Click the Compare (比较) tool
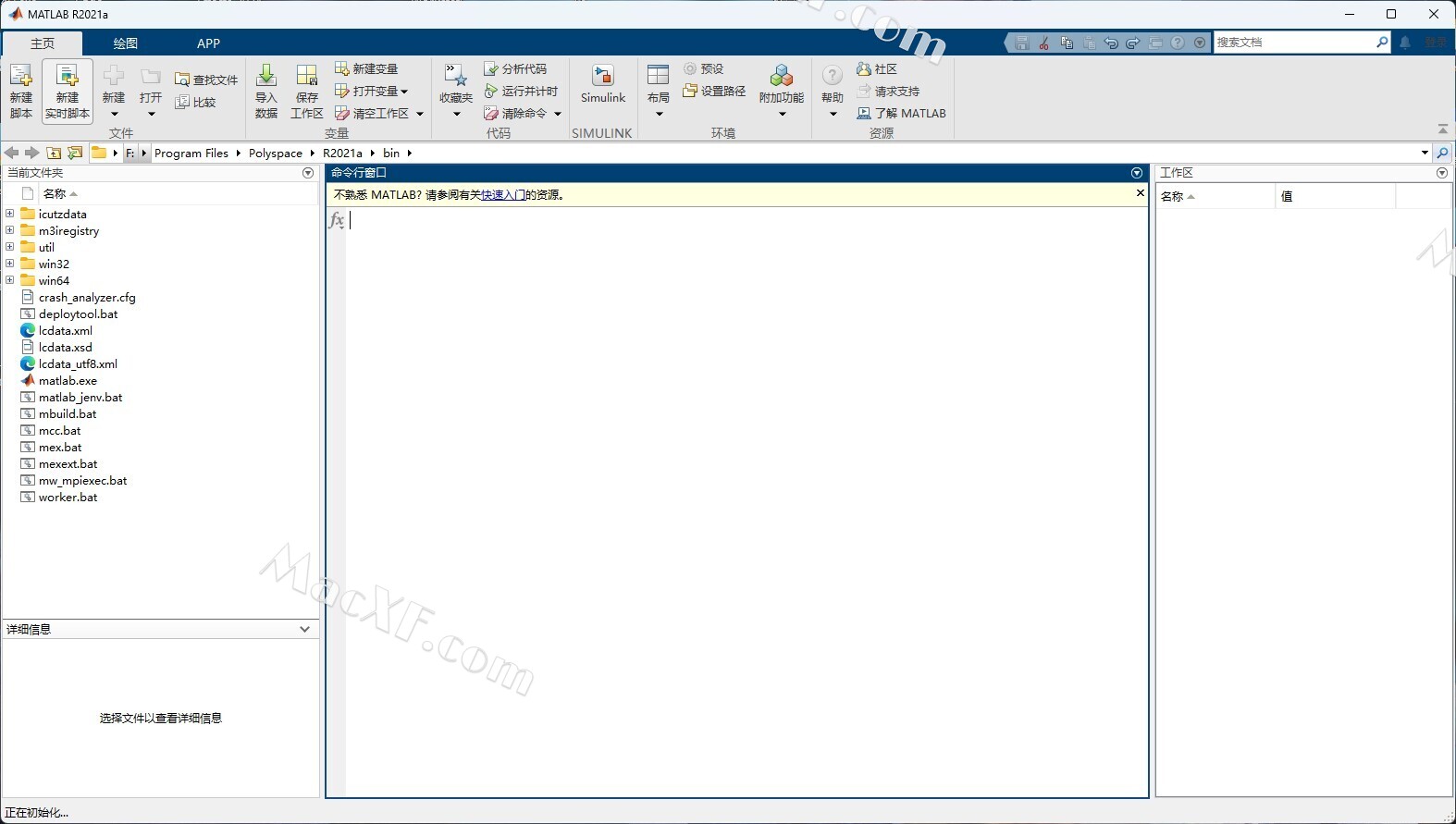This screenshot has width=1456, height=824. [x=196, y=102]
